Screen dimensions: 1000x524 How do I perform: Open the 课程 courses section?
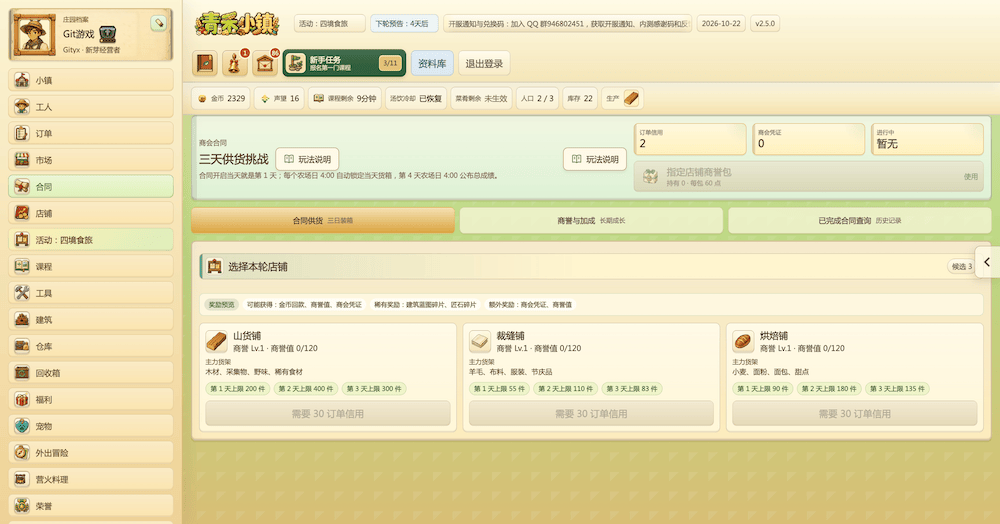(x=91, y=266)
